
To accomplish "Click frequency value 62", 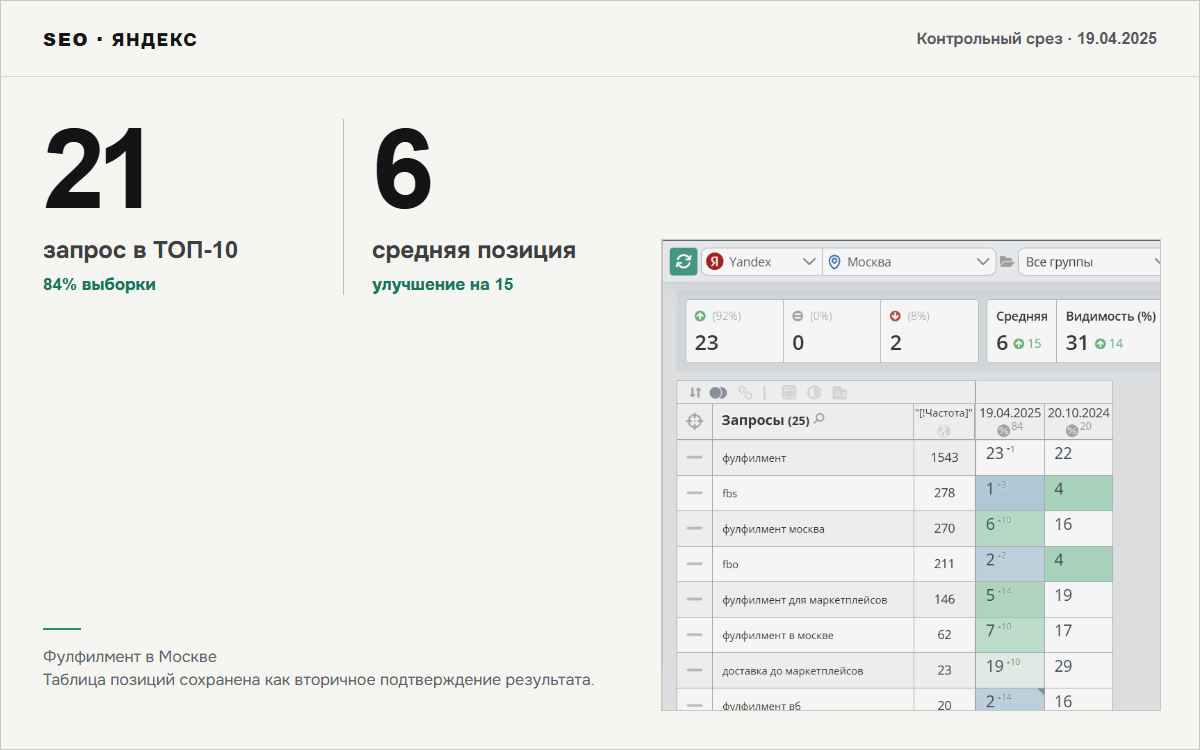I will (944, 635).
